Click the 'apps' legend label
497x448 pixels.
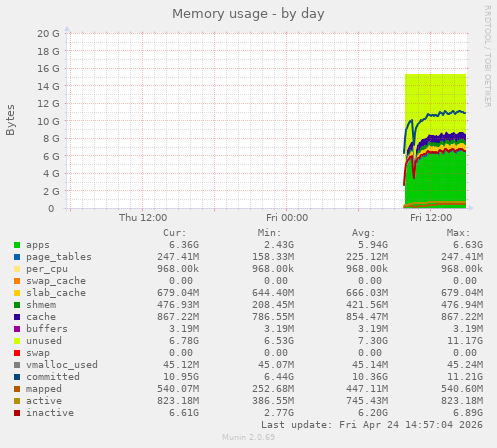[x=38, y=245]
